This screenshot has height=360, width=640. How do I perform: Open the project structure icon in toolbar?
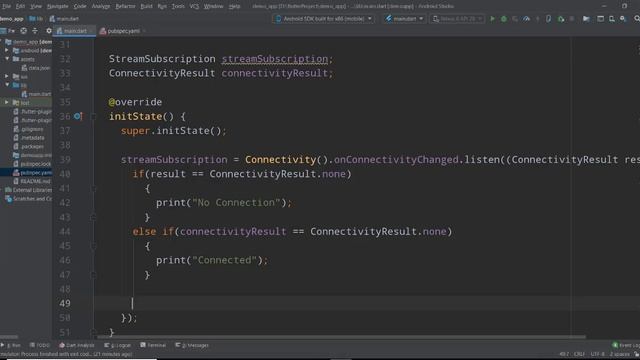click(586, 19)
